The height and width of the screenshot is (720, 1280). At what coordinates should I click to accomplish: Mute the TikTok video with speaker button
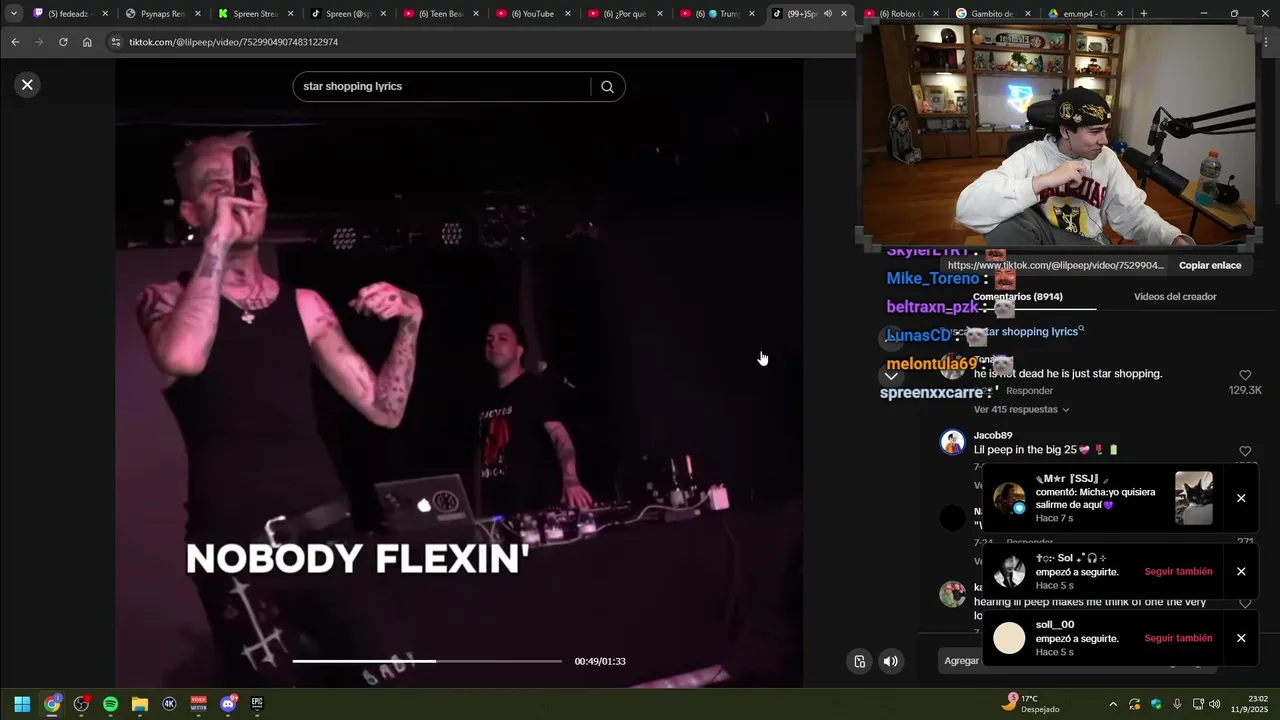(x=890, y=661)
